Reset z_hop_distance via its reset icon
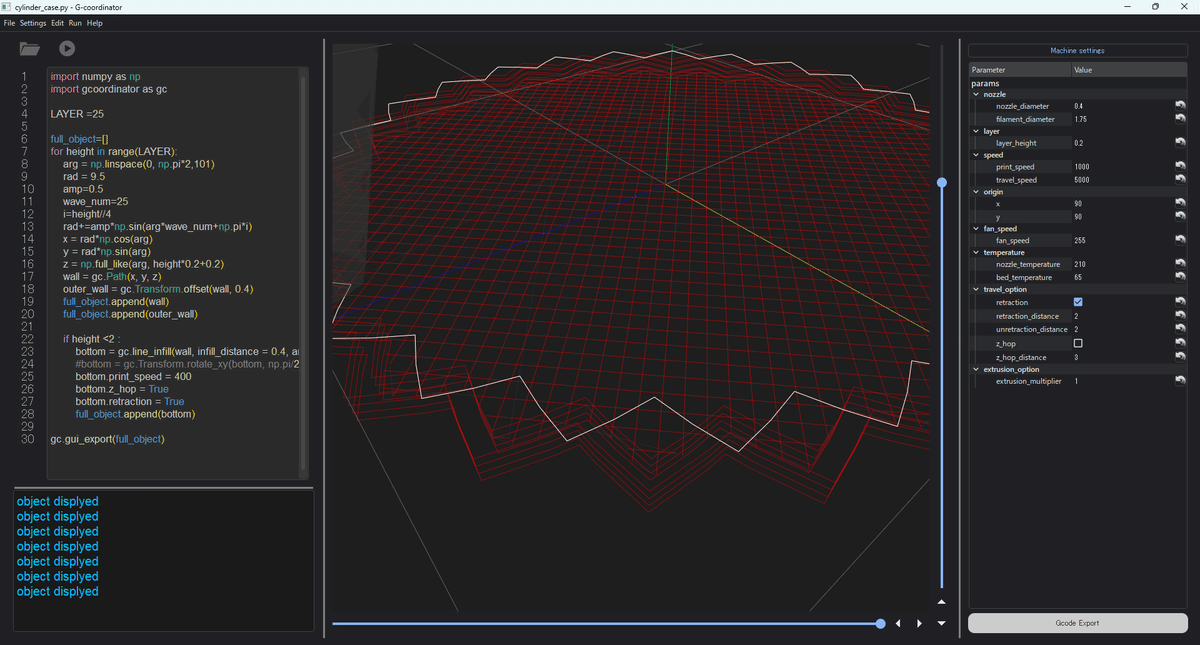The width and height of the screenshot is (1200, 645). click(1180, 357)
